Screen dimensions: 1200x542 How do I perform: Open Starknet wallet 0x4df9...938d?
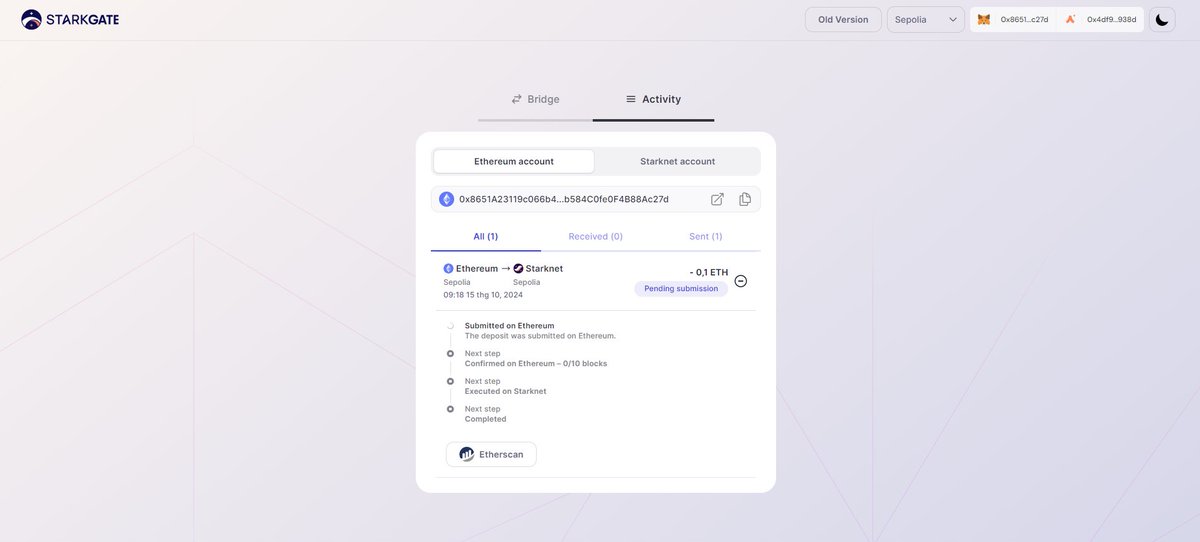coord(1101,19)
